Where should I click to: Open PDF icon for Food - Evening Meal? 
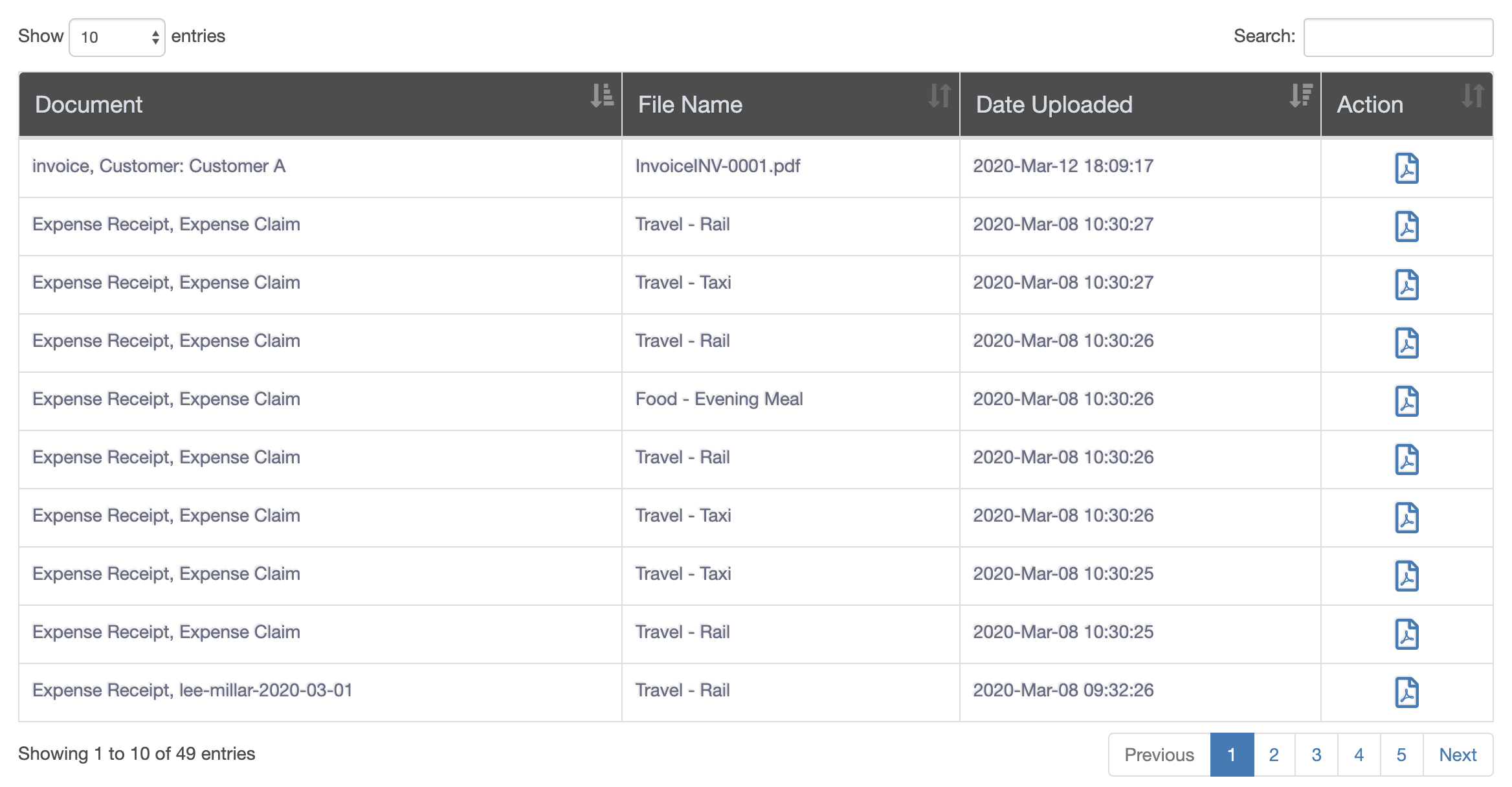1406,401
